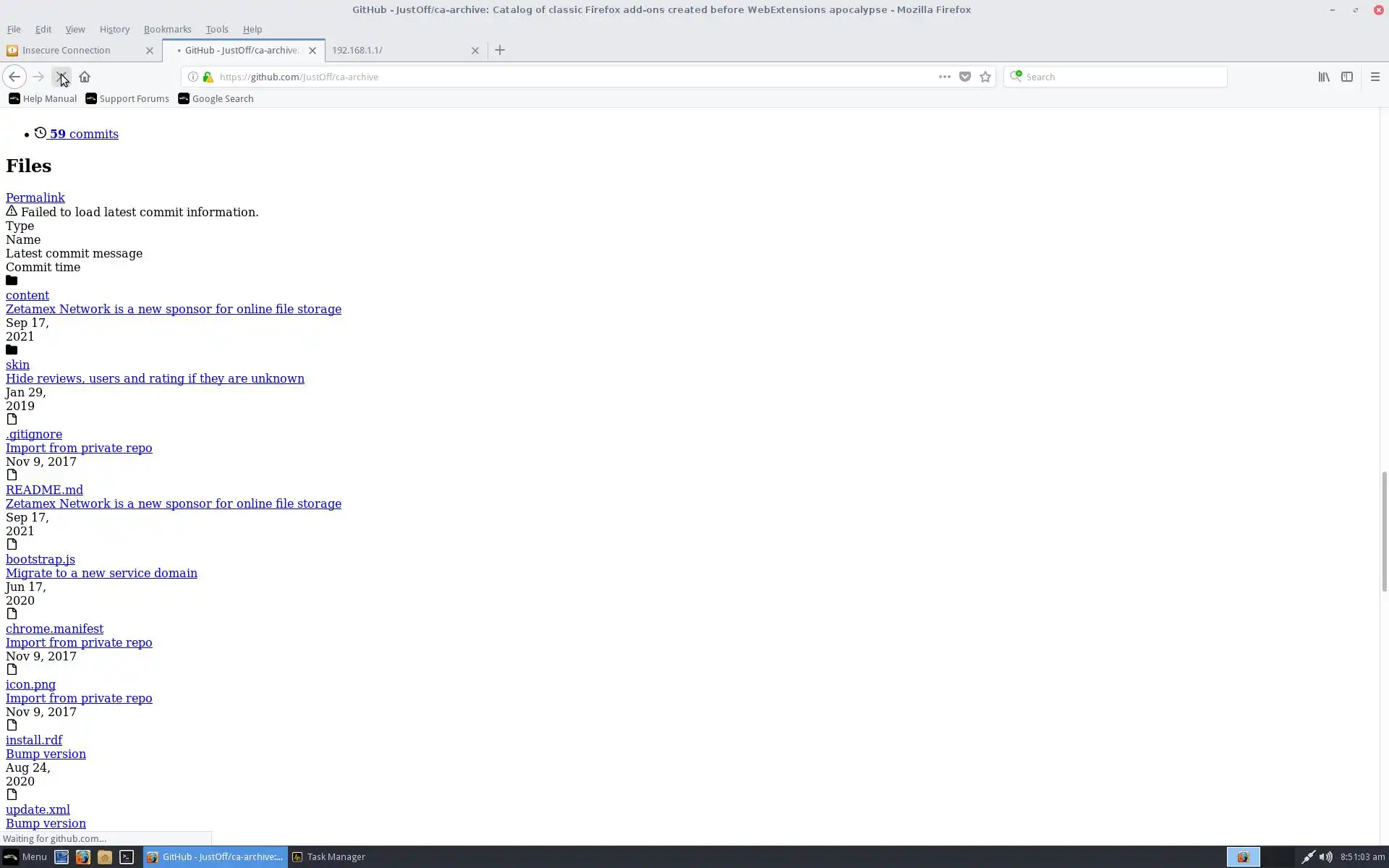Open the bootstrap.js file link
Viewport: 1389px width, 868px height.
tap(41, 559)
